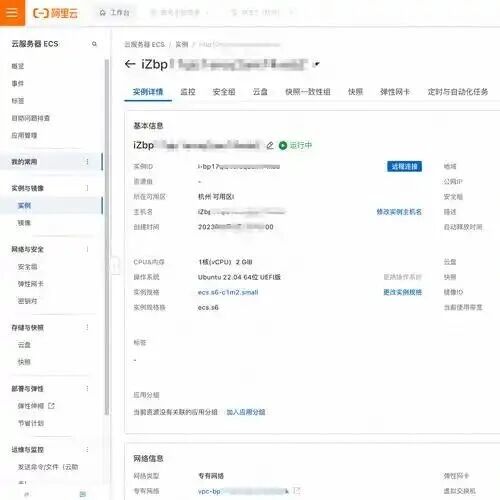
Task: Click 修改实例主机名 link
Action: (x=399, y=212)
